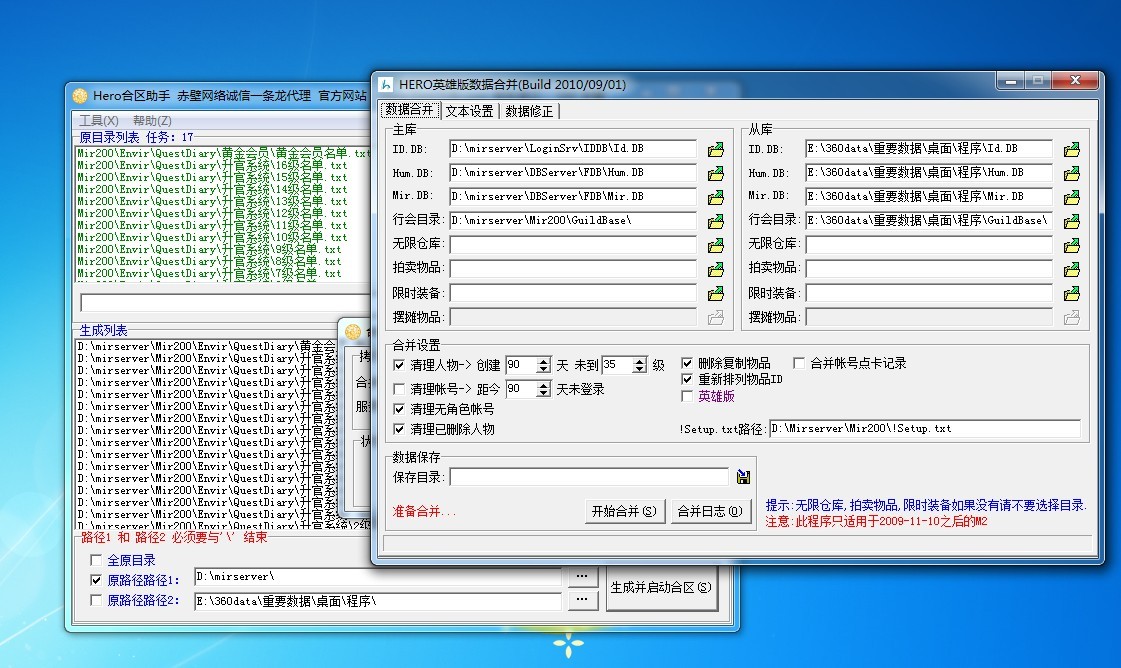Browse for 主库 无限仓库 folder
Viewport: 1121px width, 668px height.
pos(715,245)
